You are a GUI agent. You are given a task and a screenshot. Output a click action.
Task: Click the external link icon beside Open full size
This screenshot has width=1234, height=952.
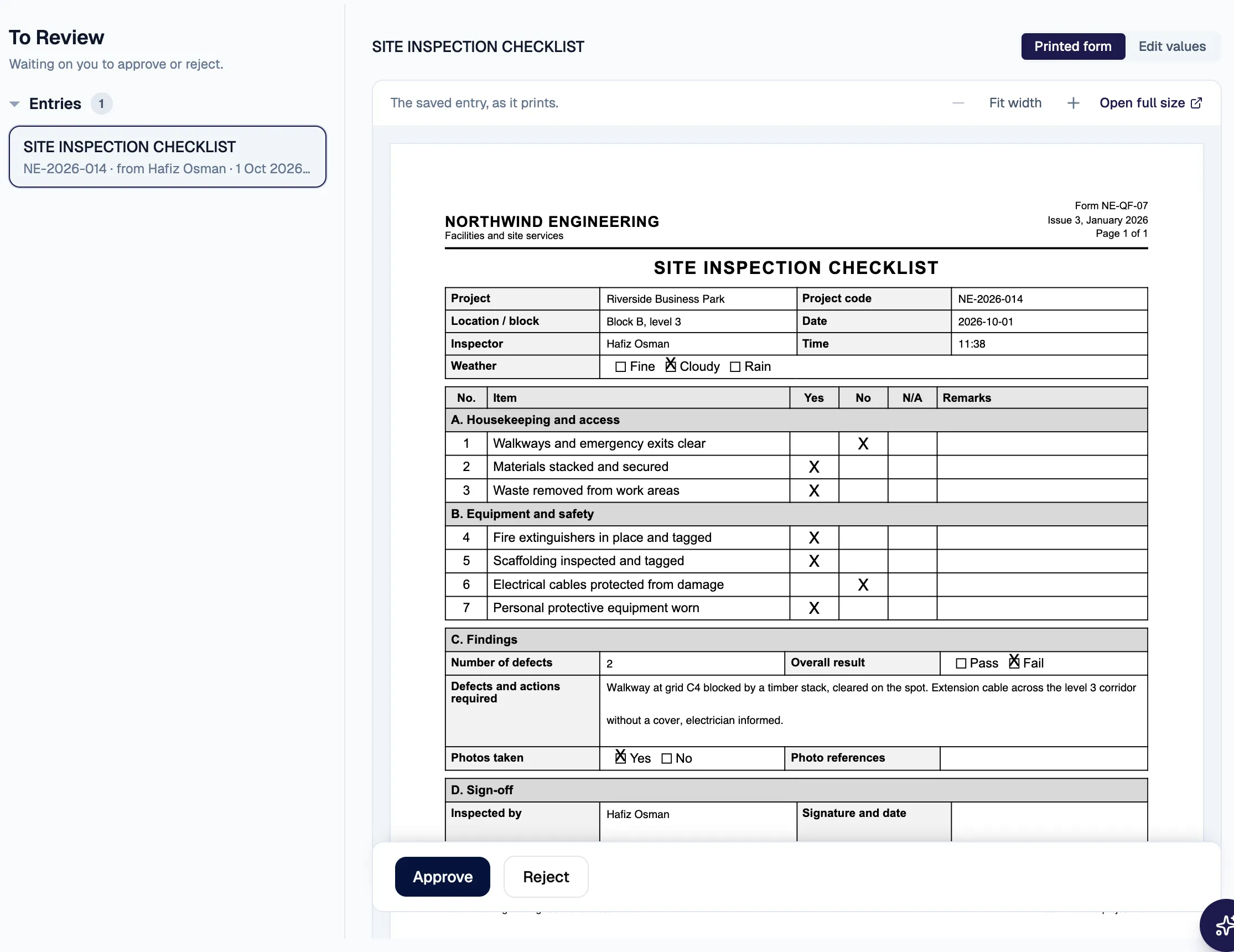(x=1196, y=103)
